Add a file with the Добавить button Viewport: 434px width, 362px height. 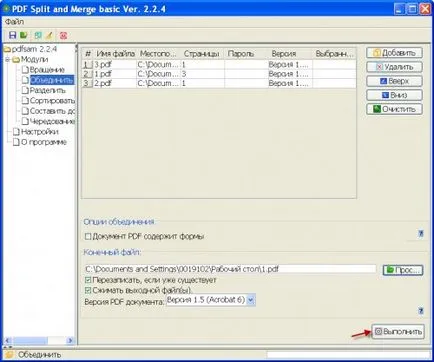(x=394, y=53)
